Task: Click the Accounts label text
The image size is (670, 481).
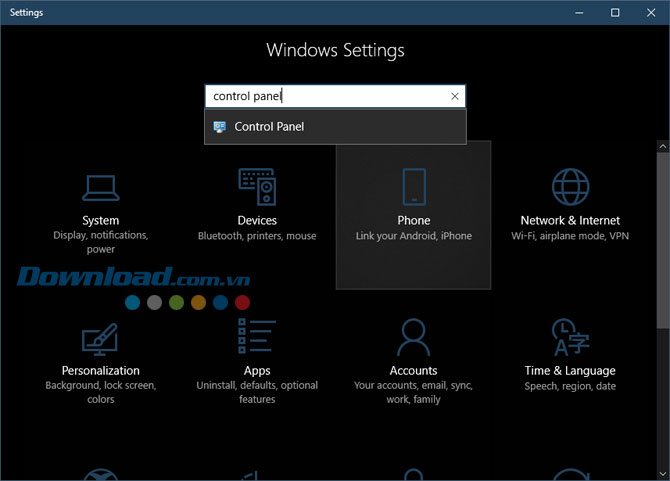Action: [x=414, y=371]
